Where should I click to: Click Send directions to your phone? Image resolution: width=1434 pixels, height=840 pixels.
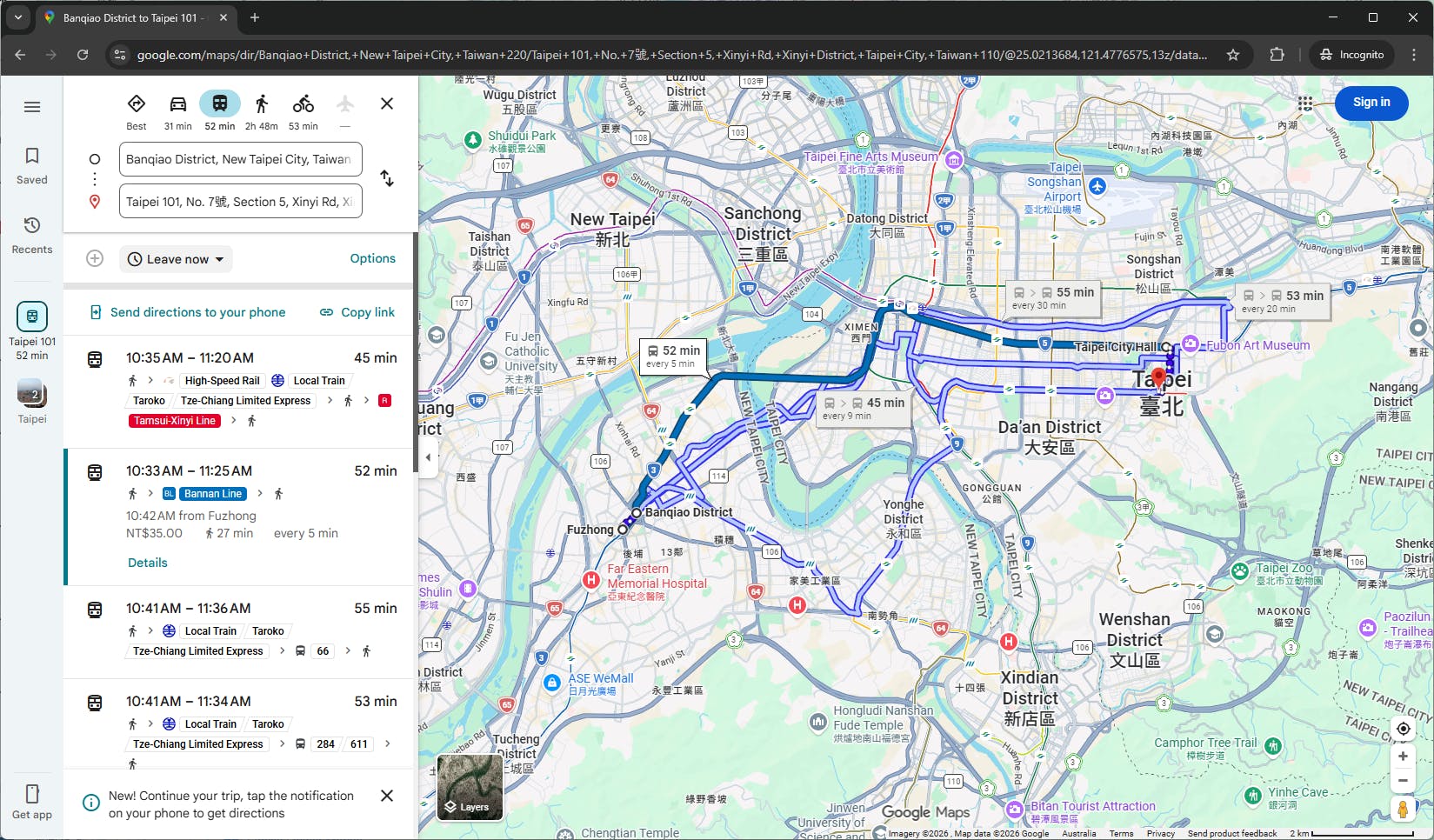point(188,312)
